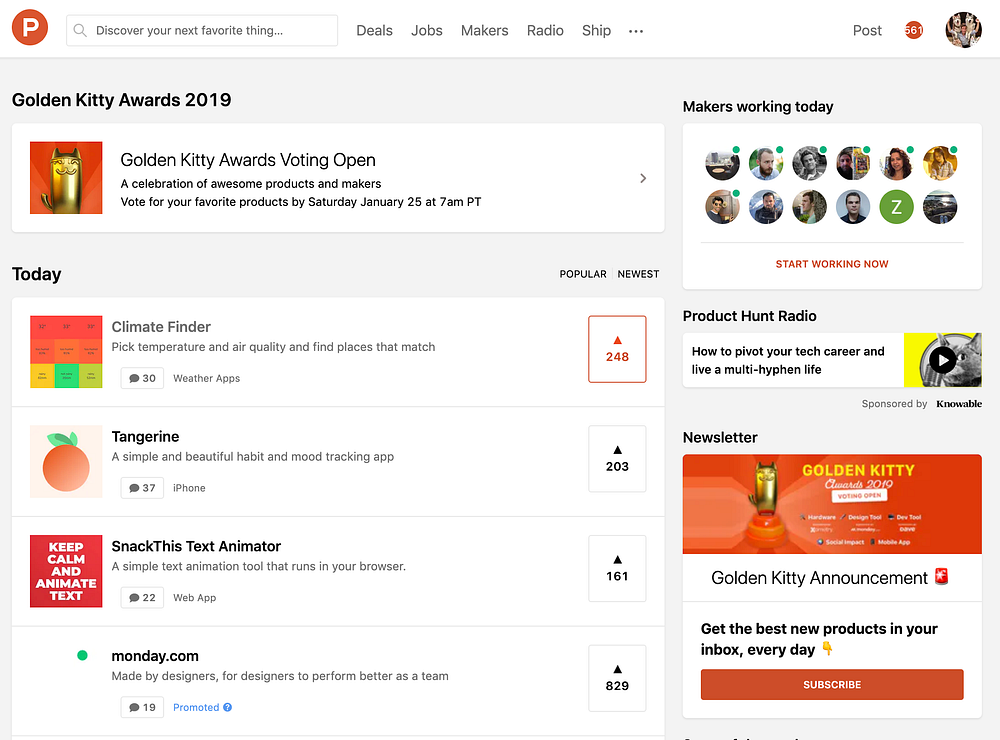Open SnackThis Text Animator title
This screenshot has width=1000, height=740.
click(x=196, y=546)
